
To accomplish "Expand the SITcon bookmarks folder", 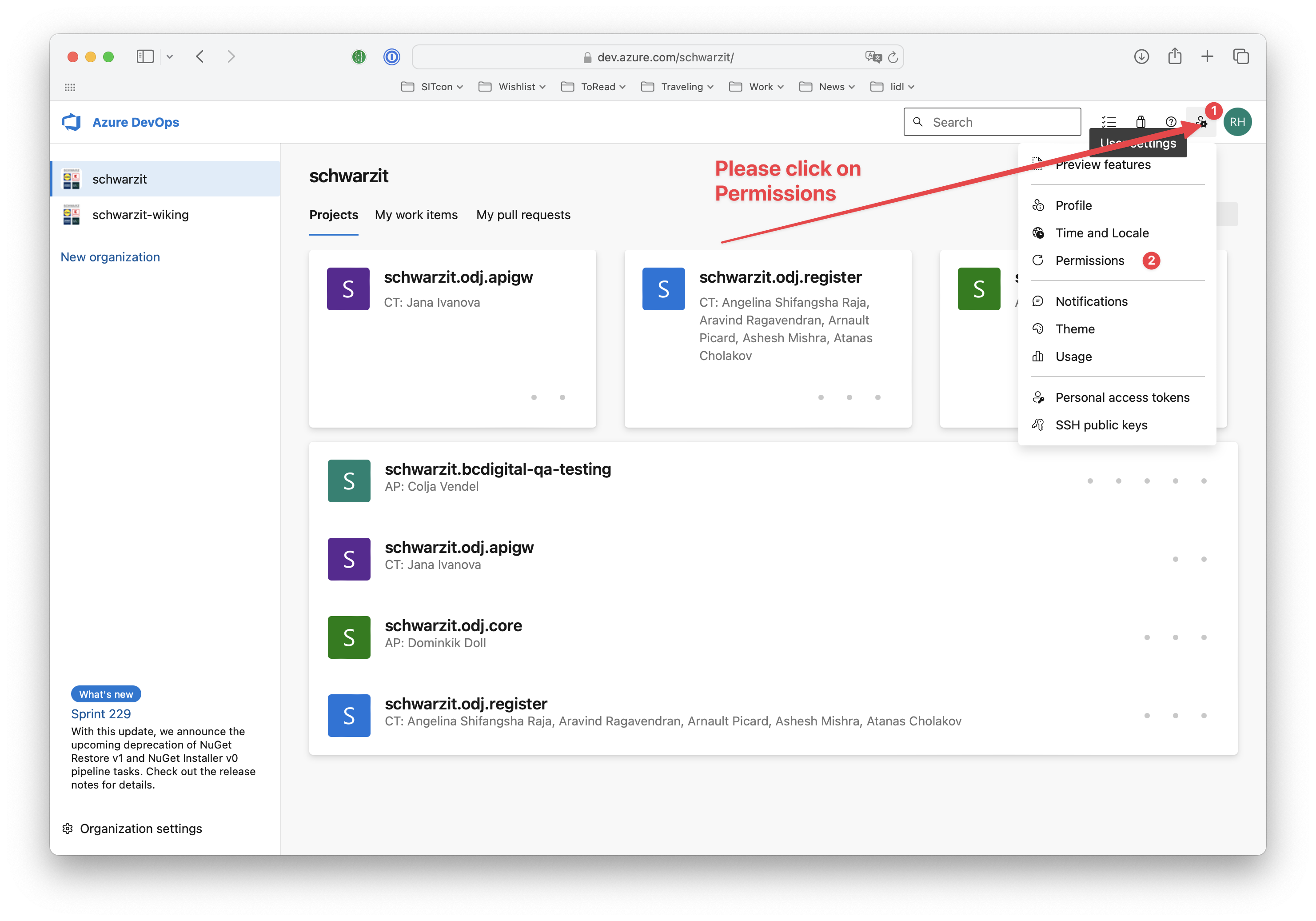I will [431, 87].
